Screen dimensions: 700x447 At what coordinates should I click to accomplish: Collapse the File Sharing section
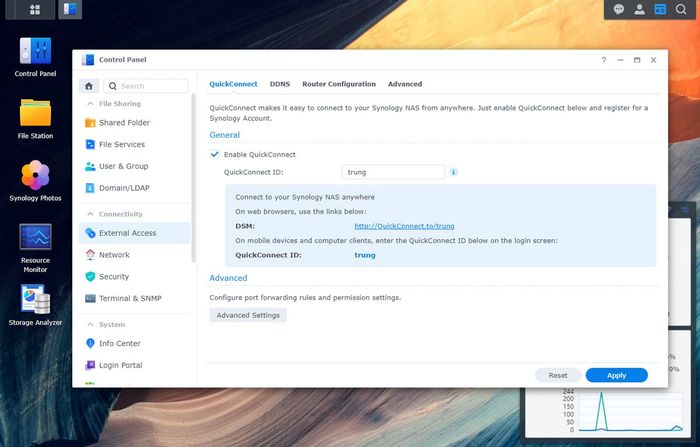pos(90,104)
